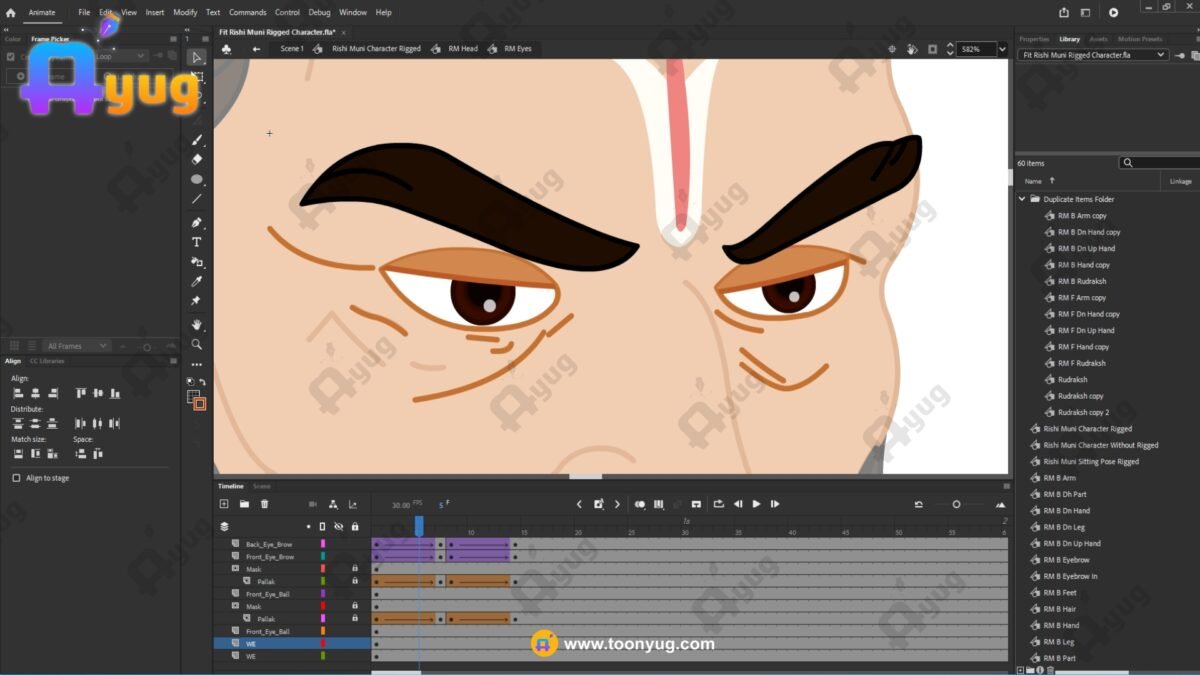Screen dimensions: 1200x675
Task: Click the stroke color swatch in the toolbar
Action: [200, 404]
